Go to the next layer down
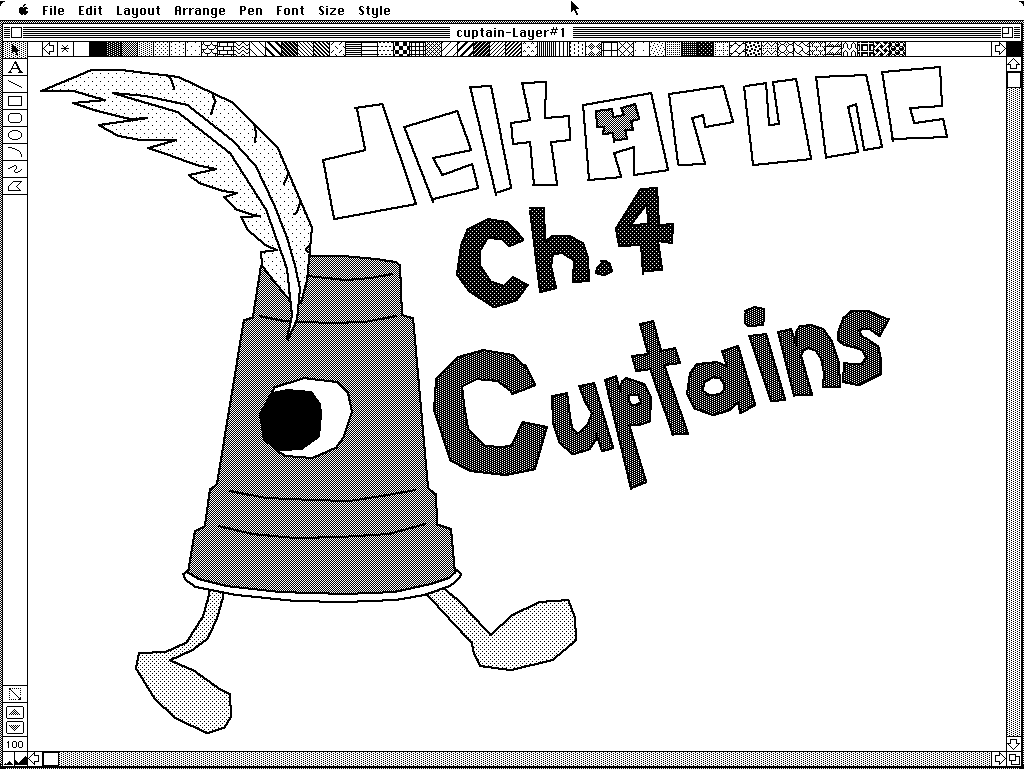This screenshot has height=769, width=1024. 15,727
